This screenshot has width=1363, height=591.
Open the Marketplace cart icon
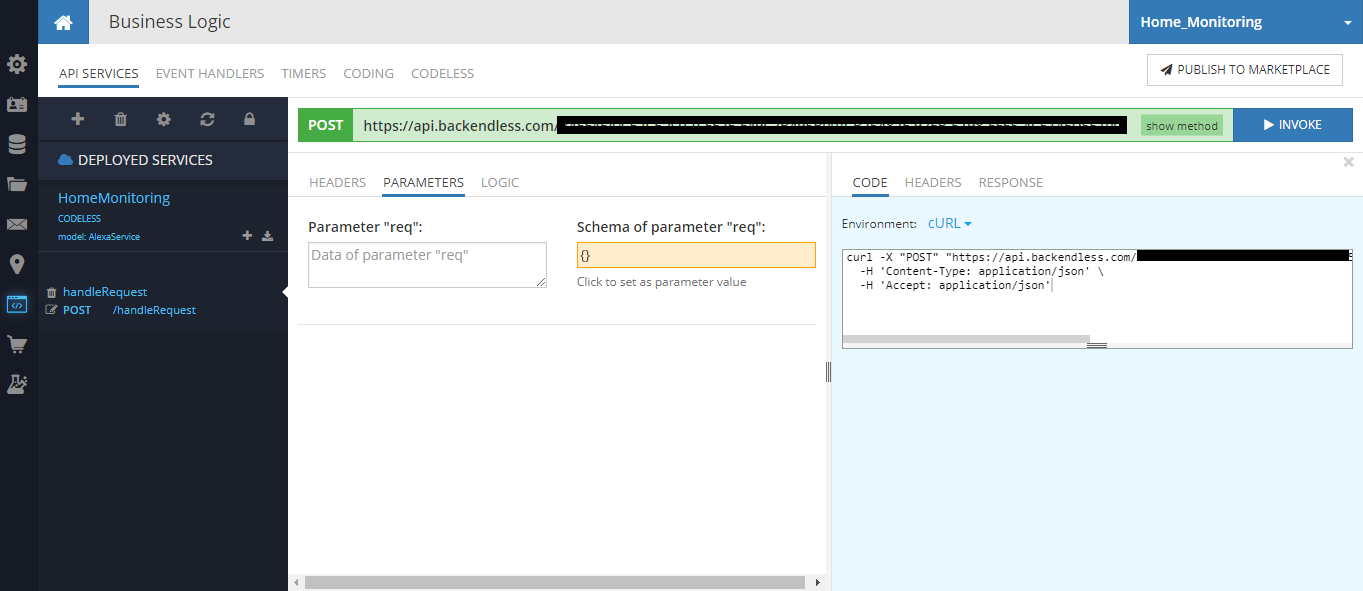click(x=17, y=345)
